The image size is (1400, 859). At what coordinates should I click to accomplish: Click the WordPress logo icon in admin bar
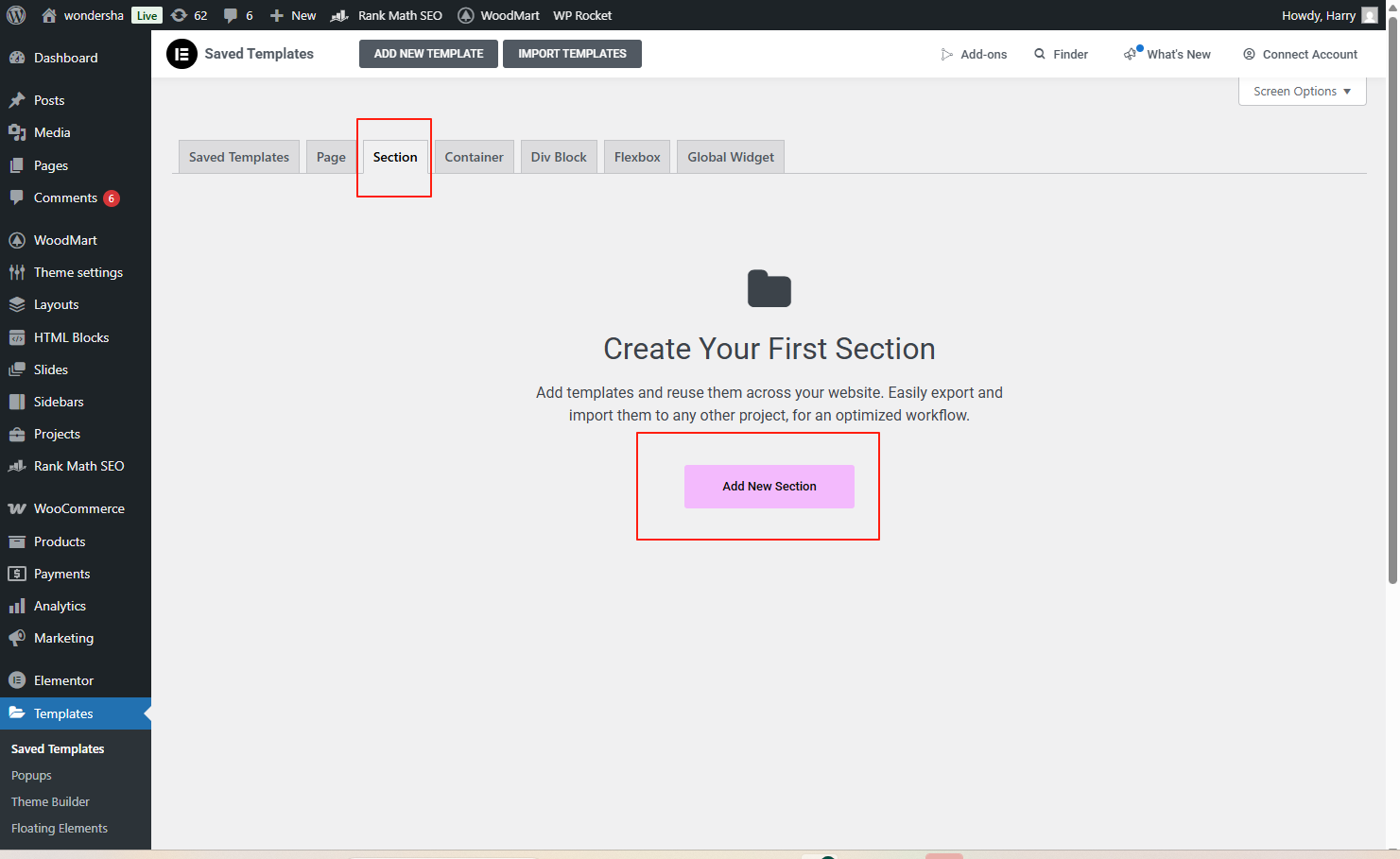pos(16,15)
